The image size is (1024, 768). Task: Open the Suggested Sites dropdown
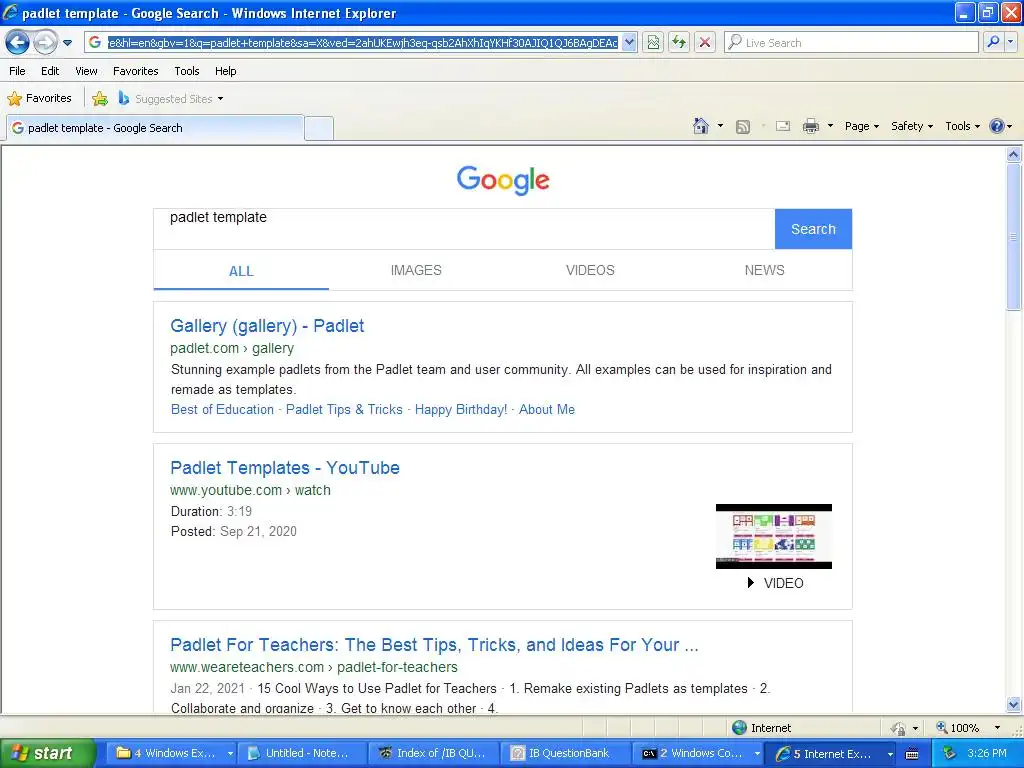(x=171, y=99)
